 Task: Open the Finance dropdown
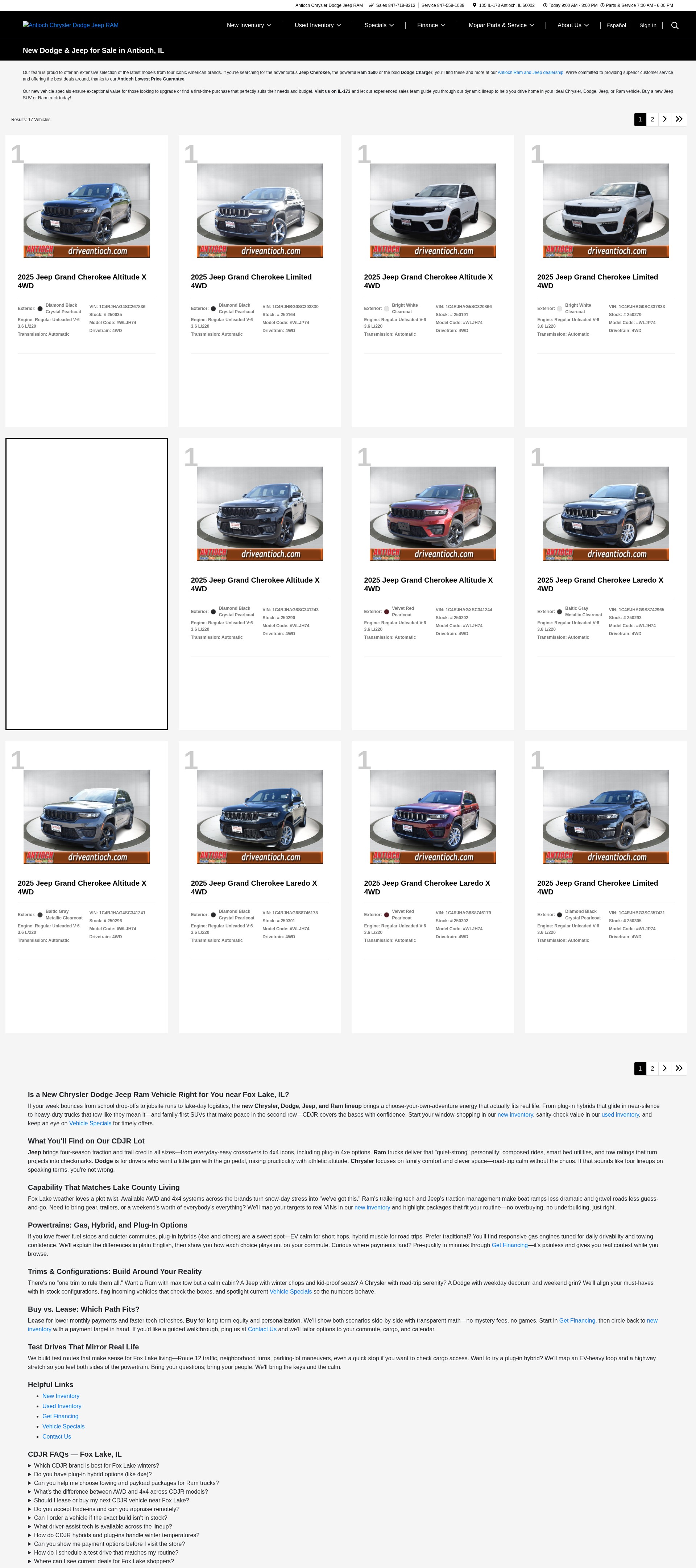coord(431,26)
